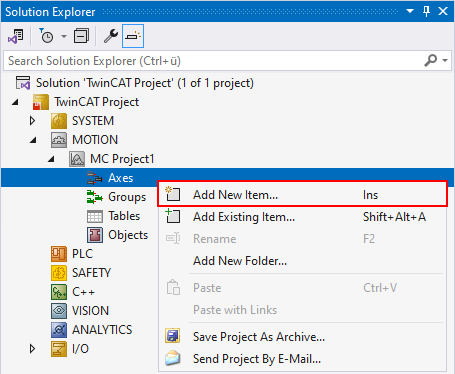Image resolution: width=455 pixels, height=374 pixels.
Task: Toggle the Preview Selected Items button
Action: (x=133, y=36)
